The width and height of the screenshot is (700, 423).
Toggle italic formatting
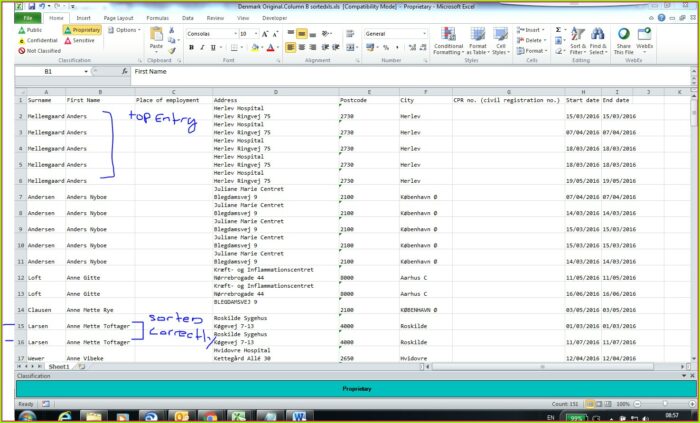[x=202, y=47]
